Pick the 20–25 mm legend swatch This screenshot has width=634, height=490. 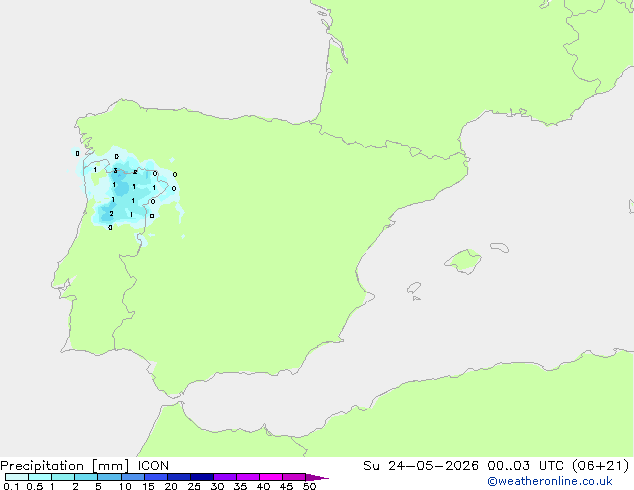179,477
